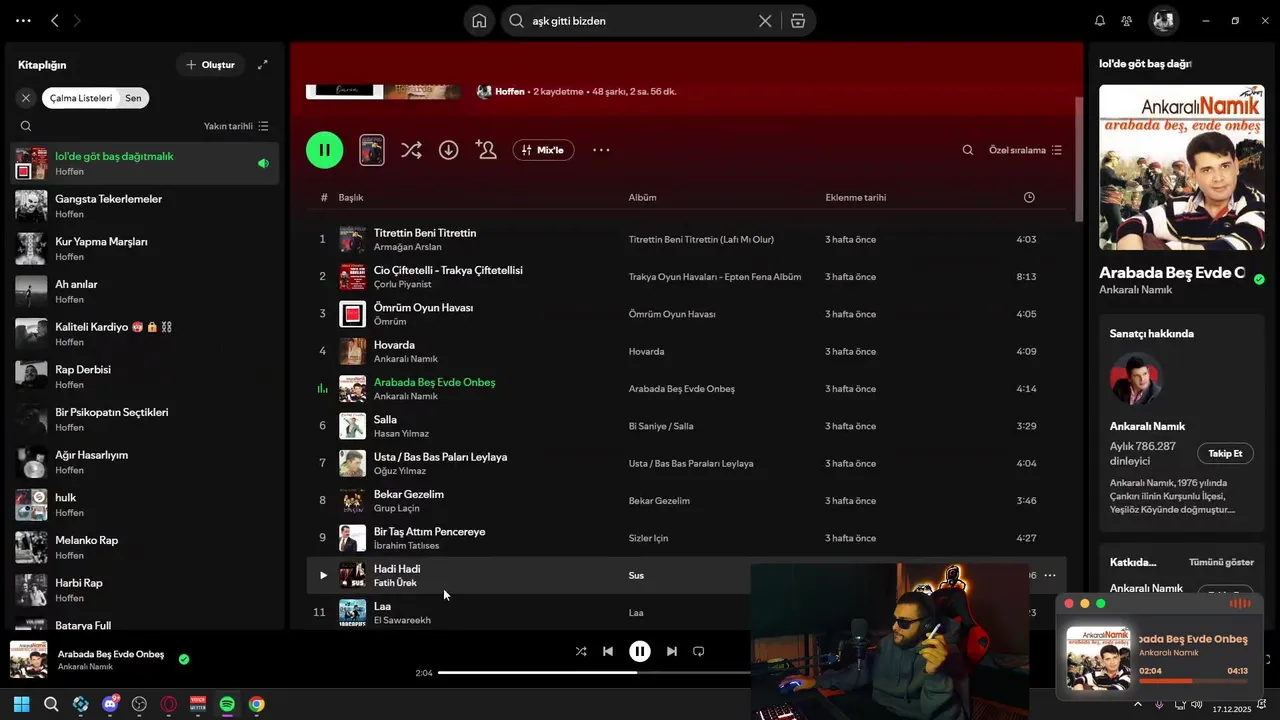
Task: Click Takip Et to follow artist
Action: coord(1225,453)
